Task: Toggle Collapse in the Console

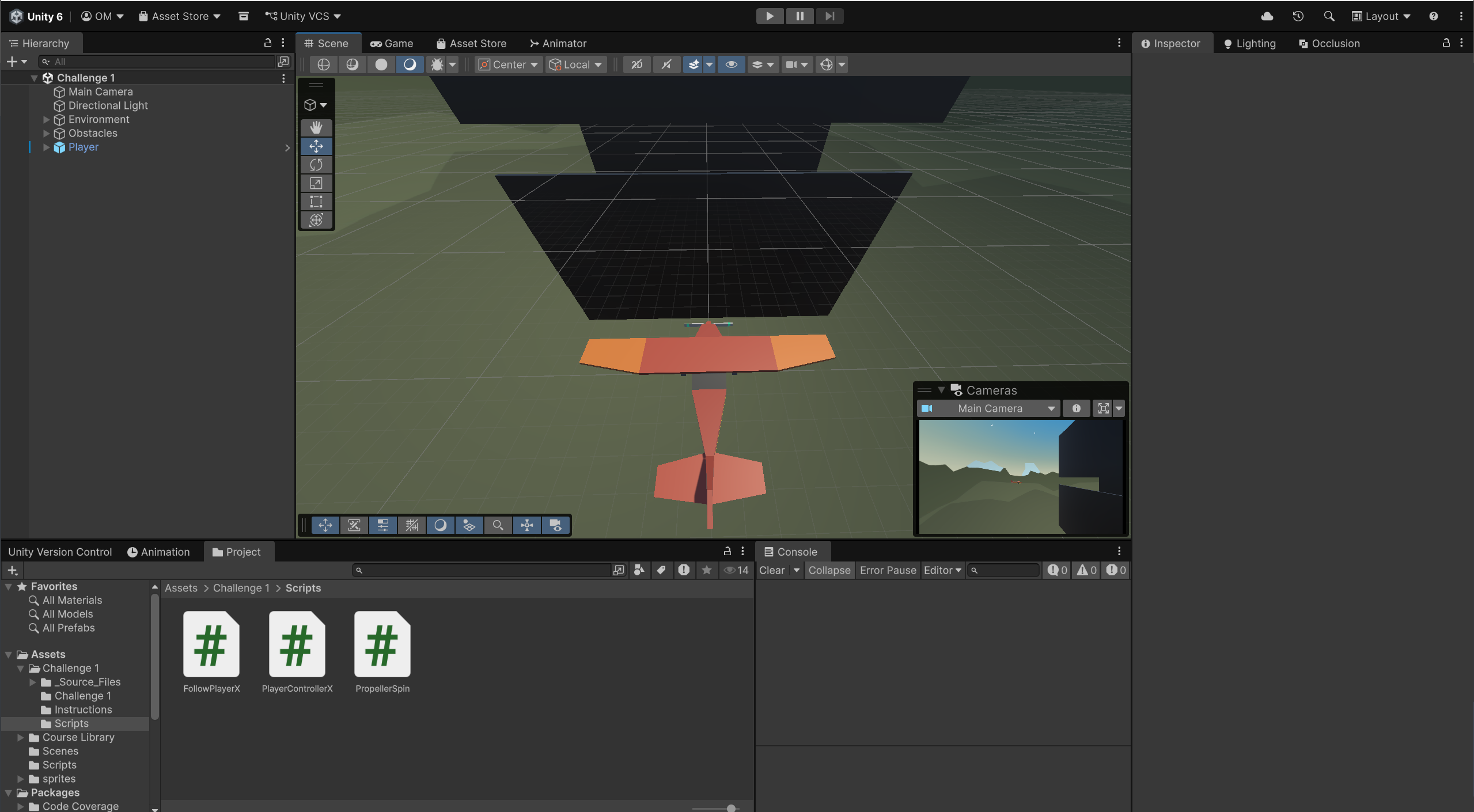Action: 829,570
